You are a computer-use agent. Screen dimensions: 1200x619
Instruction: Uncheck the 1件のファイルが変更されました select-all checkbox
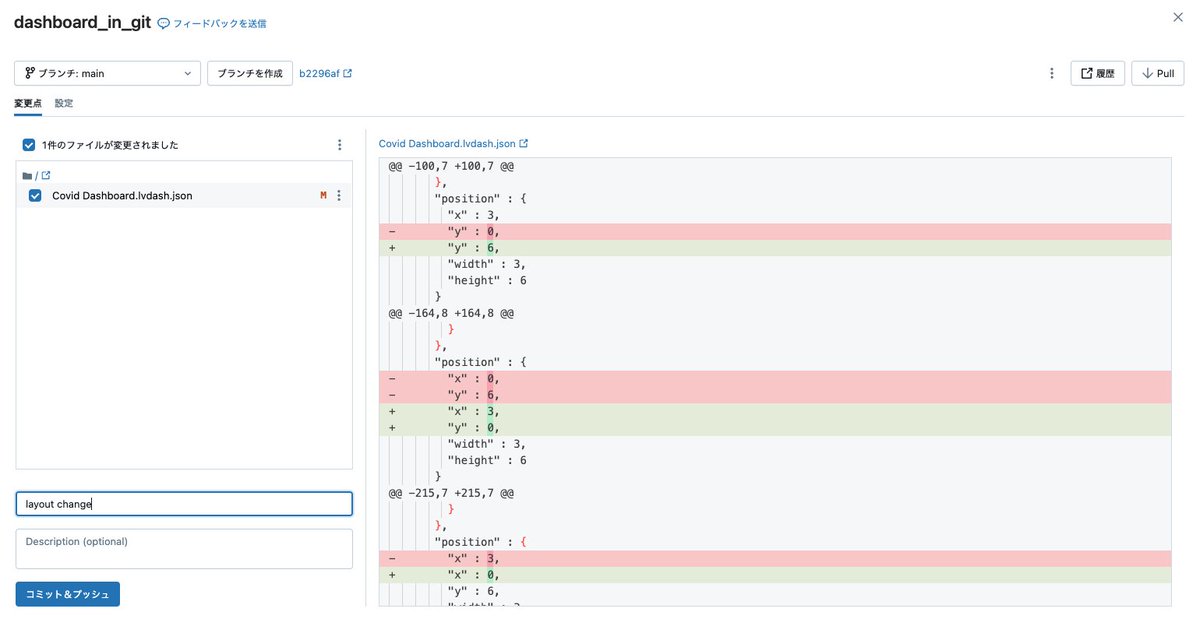click(x=29, y=144)
